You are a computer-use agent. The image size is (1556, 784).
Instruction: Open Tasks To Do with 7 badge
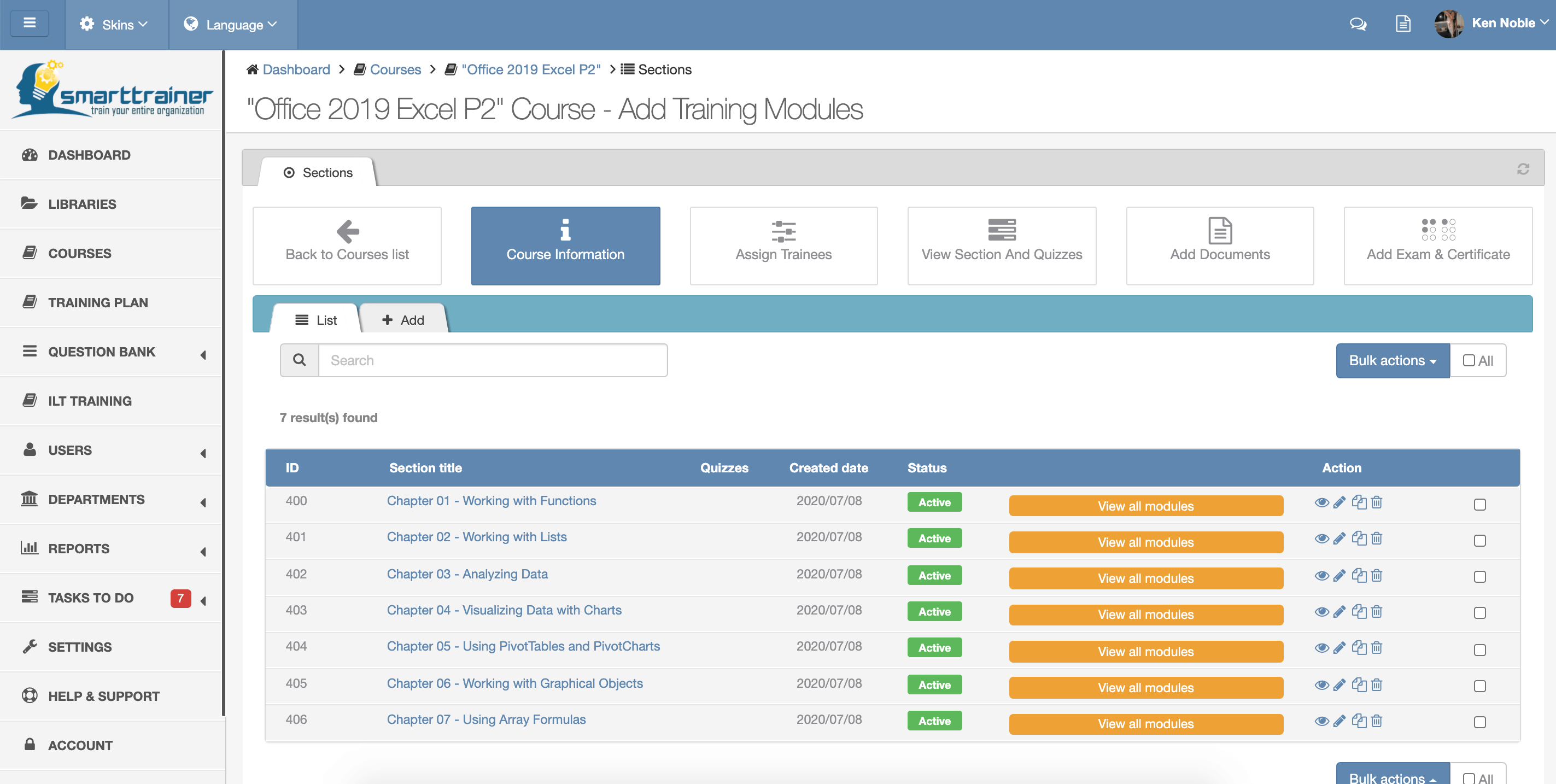click(111, 598)
